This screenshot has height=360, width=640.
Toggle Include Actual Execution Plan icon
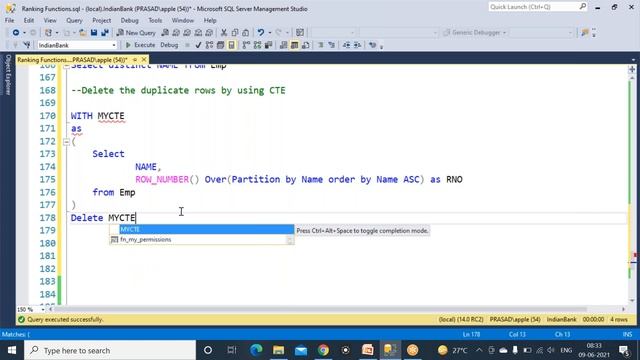click(246, 45)
